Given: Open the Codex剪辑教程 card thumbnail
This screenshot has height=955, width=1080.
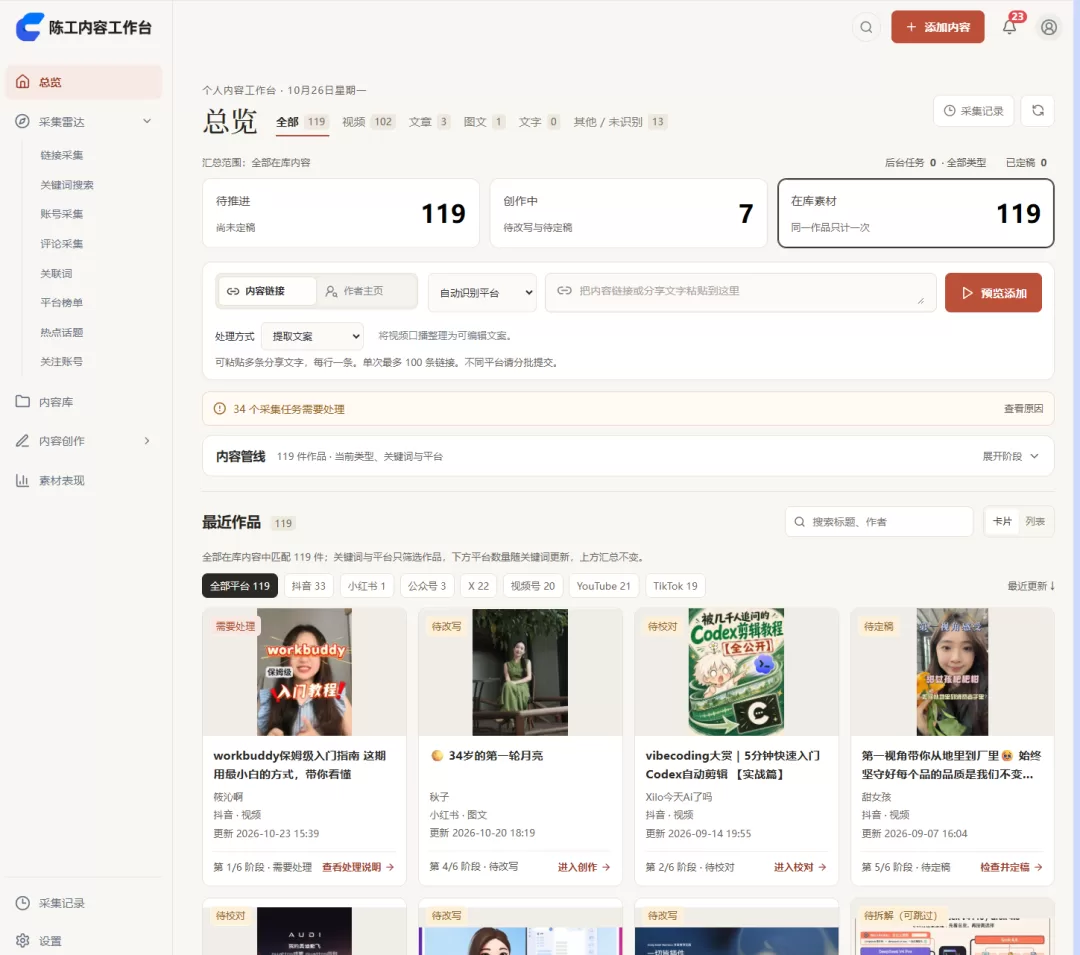Looking at the screenshot, I should pyautogui.click(x=736, y=672).
